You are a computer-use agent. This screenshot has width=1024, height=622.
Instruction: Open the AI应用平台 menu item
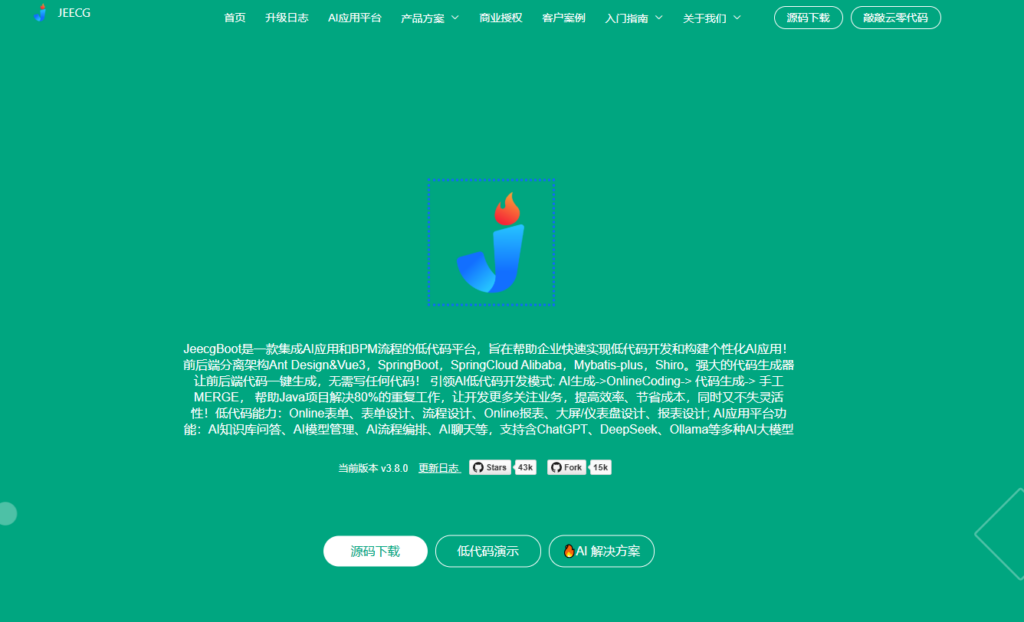[x=353, y=17]
